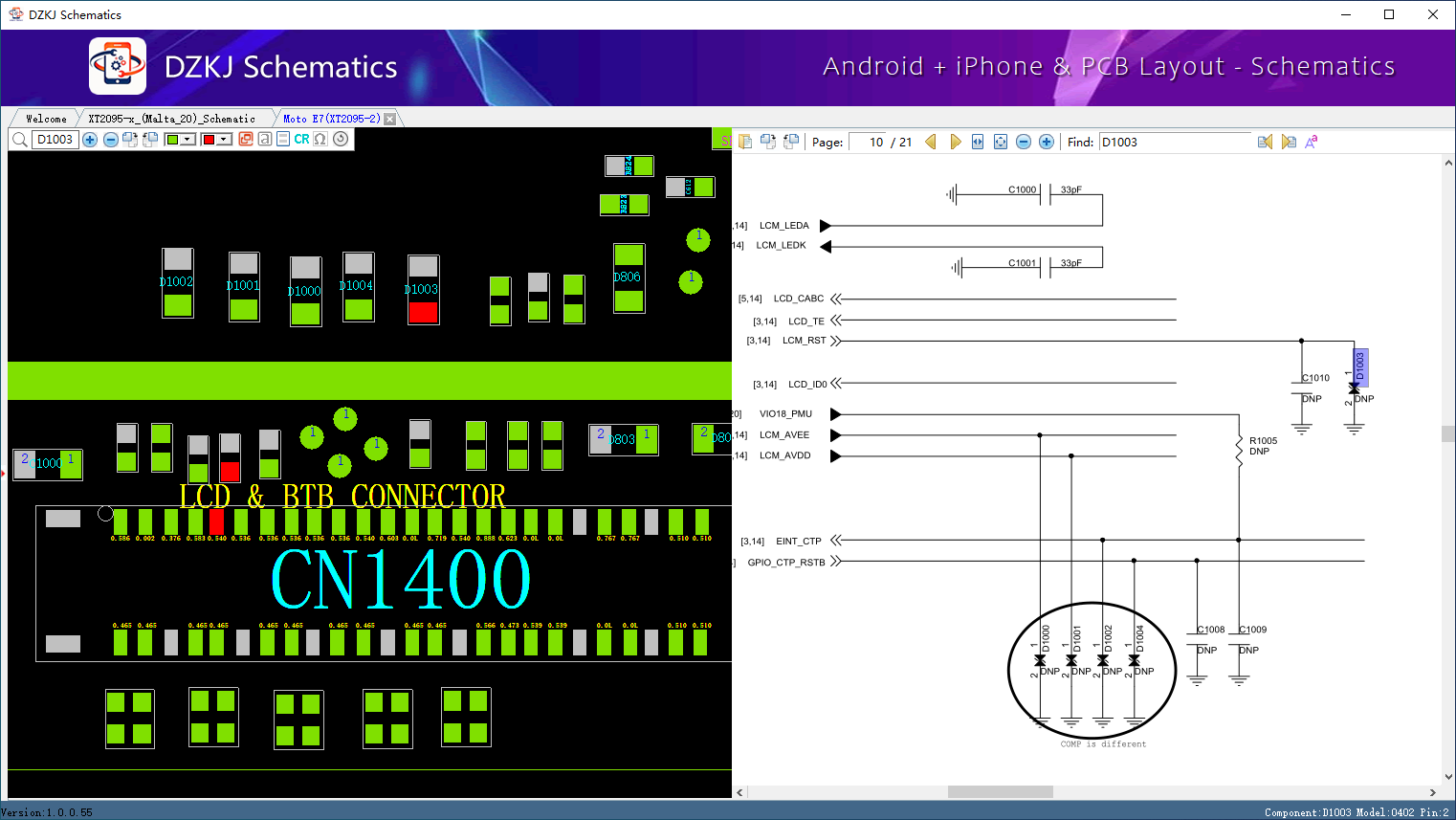
Task: Click the C1001 capacitor label in the schematic
Action: pyautogui.click(x=1022, y=263)
